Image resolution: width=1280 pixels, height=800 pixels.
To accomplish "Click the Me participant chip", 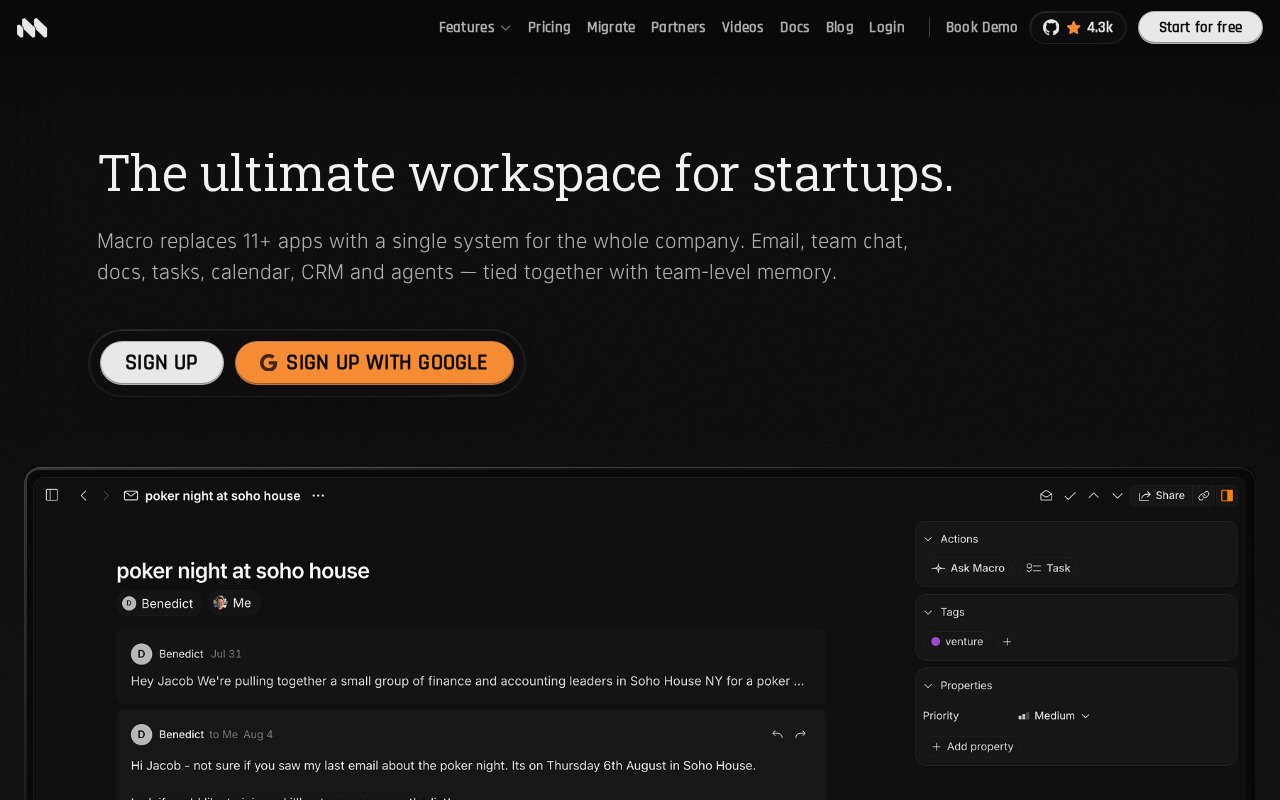I will 233,603.
